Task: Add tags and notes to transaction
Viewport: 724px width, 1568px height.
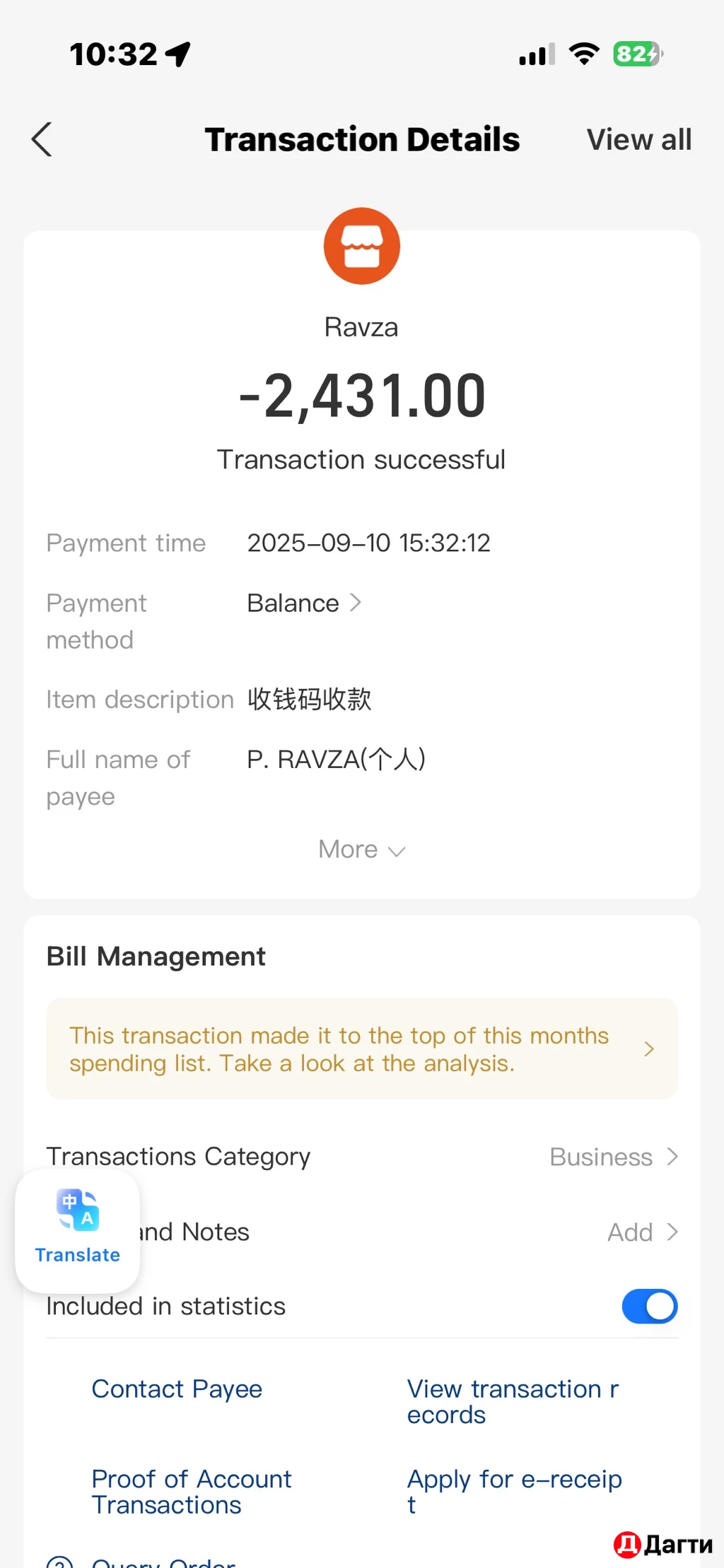Action: pos(641,1232)
